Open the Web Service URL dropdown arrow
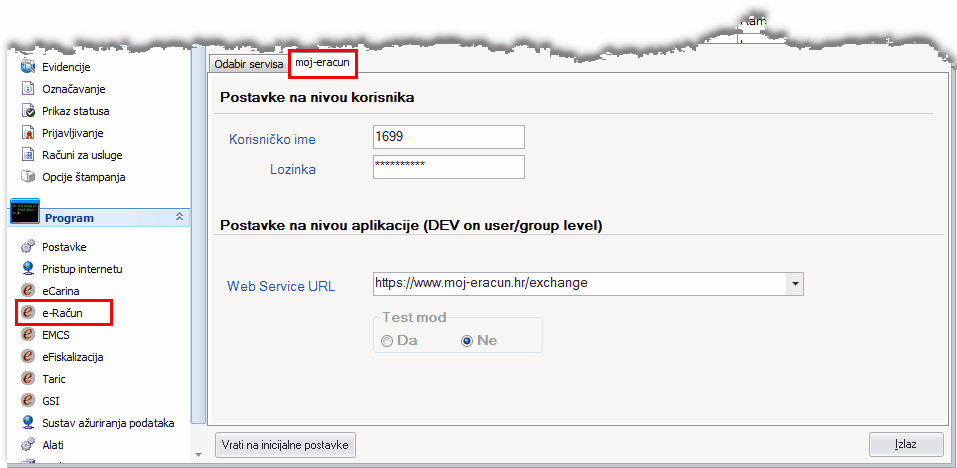Viewport: 957px width, 468px height. point(794,284)
